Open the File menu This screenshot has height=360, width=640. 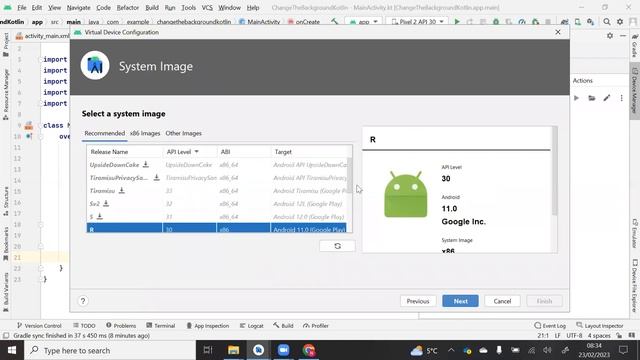21,7
